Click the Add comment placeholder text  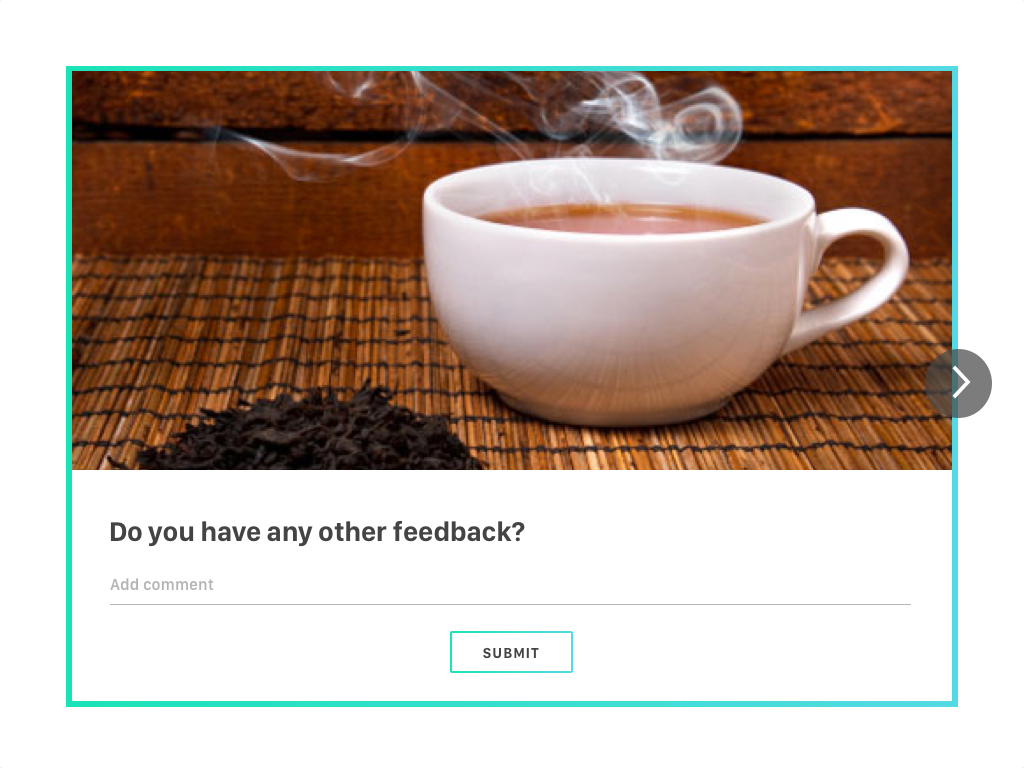[161, 584]
